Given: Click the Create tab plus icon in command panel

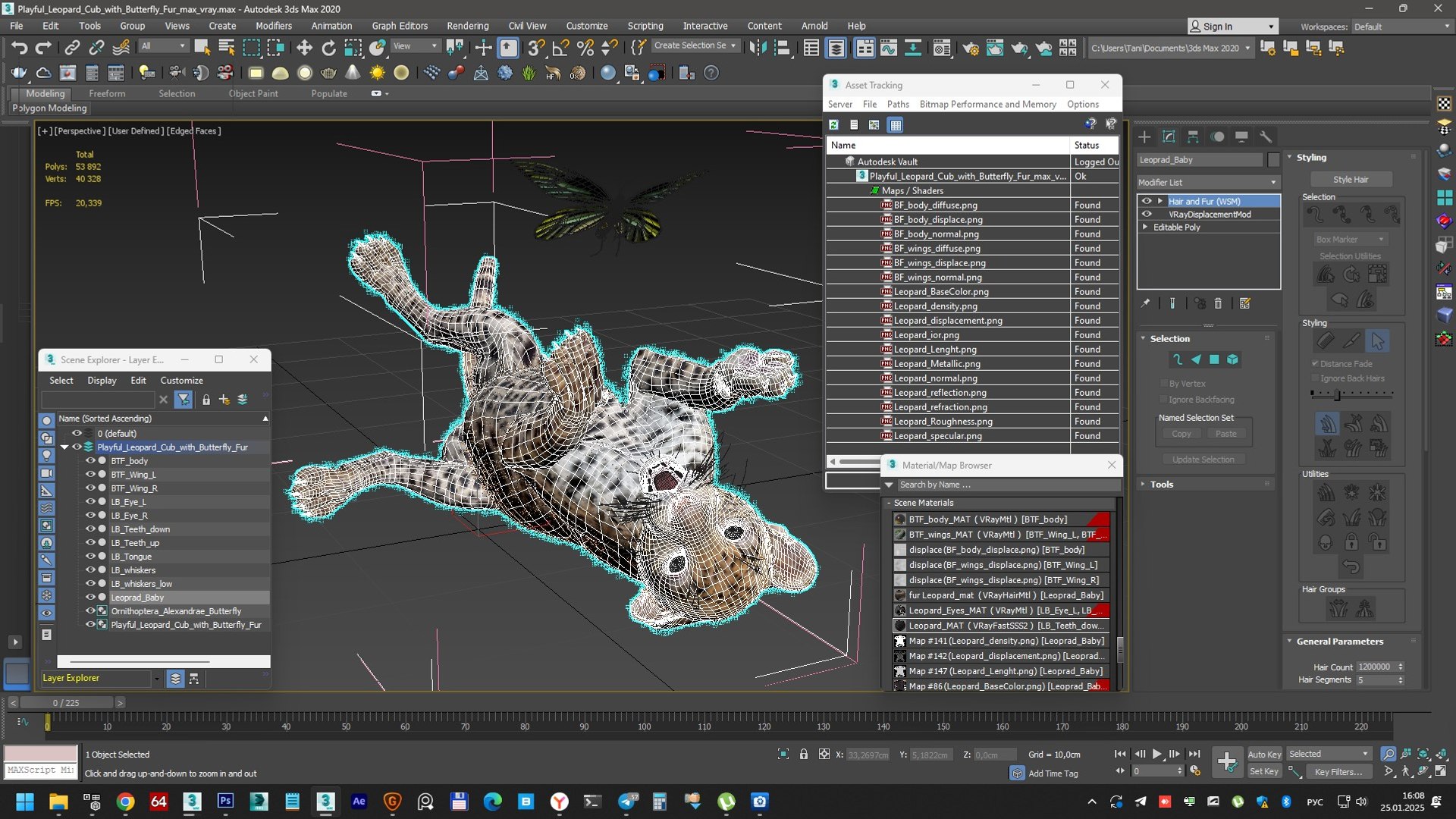Looking at the screenshot, I should (x=1144, y=136).
